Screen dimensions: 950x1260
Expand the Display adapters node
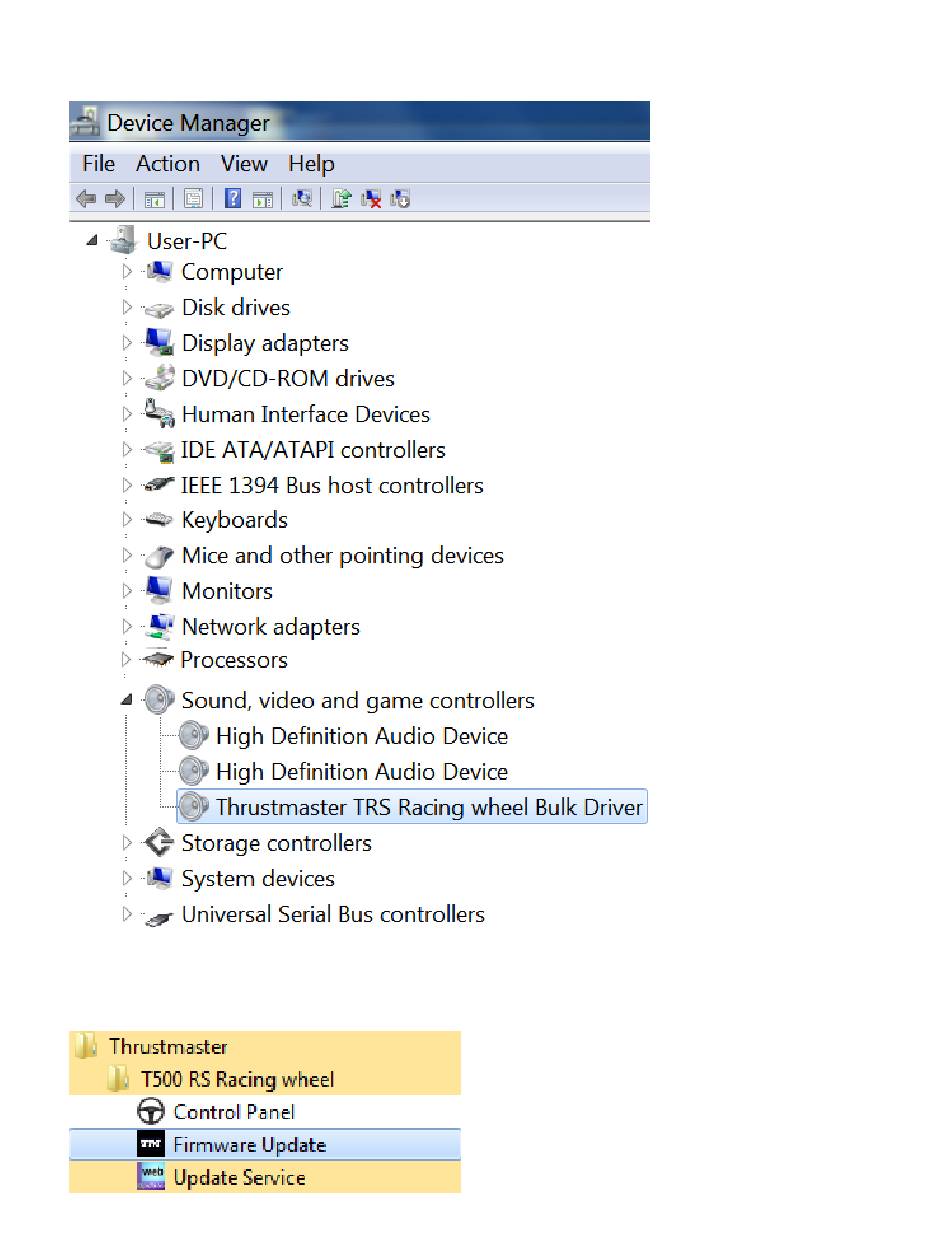click(x=127, y=343)
